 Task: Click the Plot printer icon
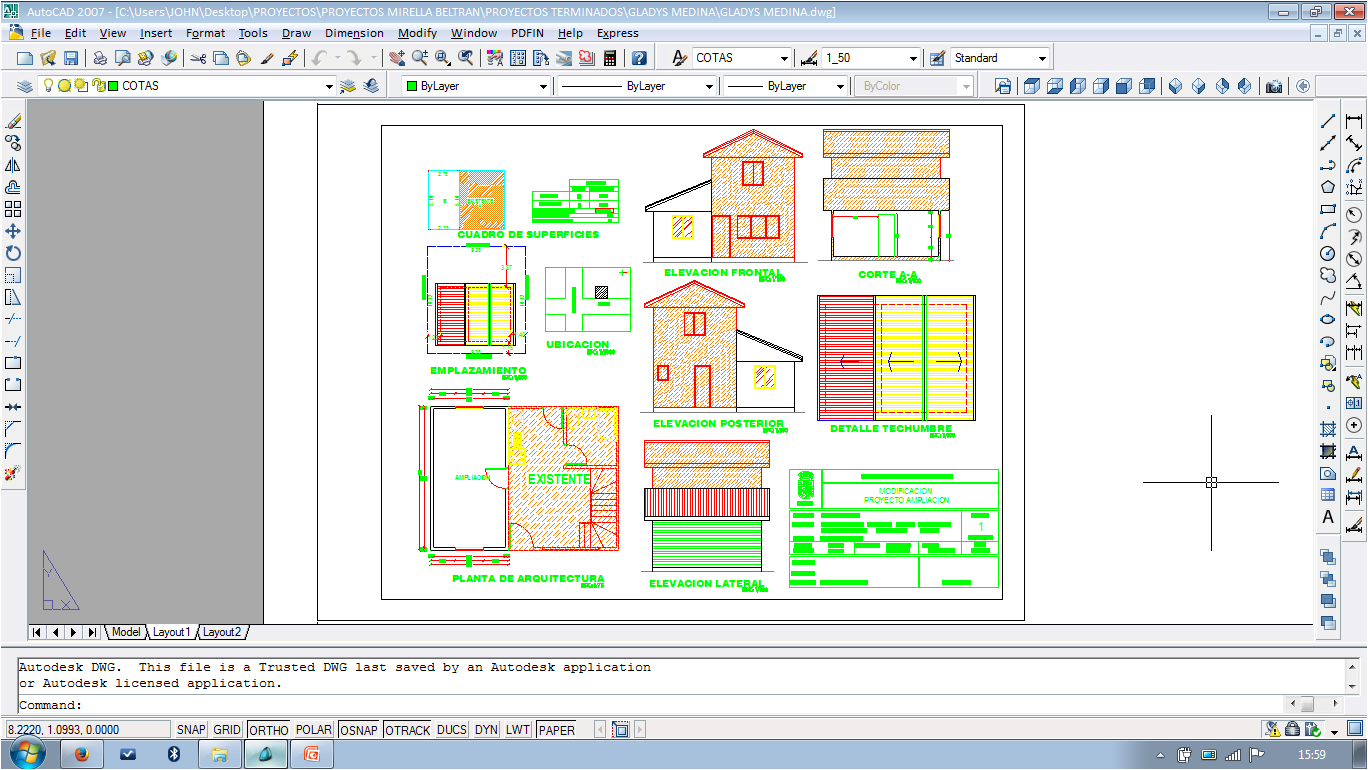pyautogui.click(x=100, y=58)
